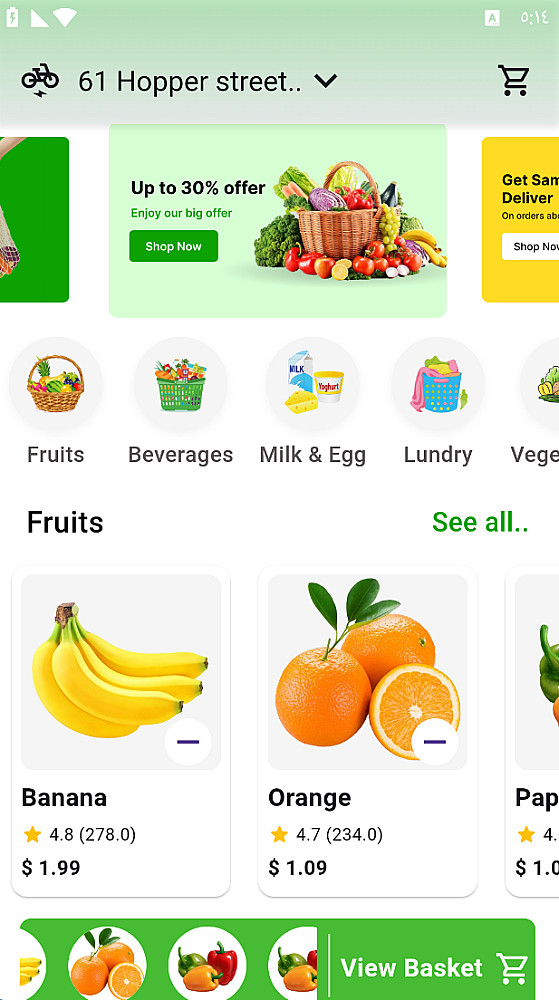Screen dimensions: 559x1000
Task: Open the See all.. link for Fruits
Action: (x=480, y=522)
